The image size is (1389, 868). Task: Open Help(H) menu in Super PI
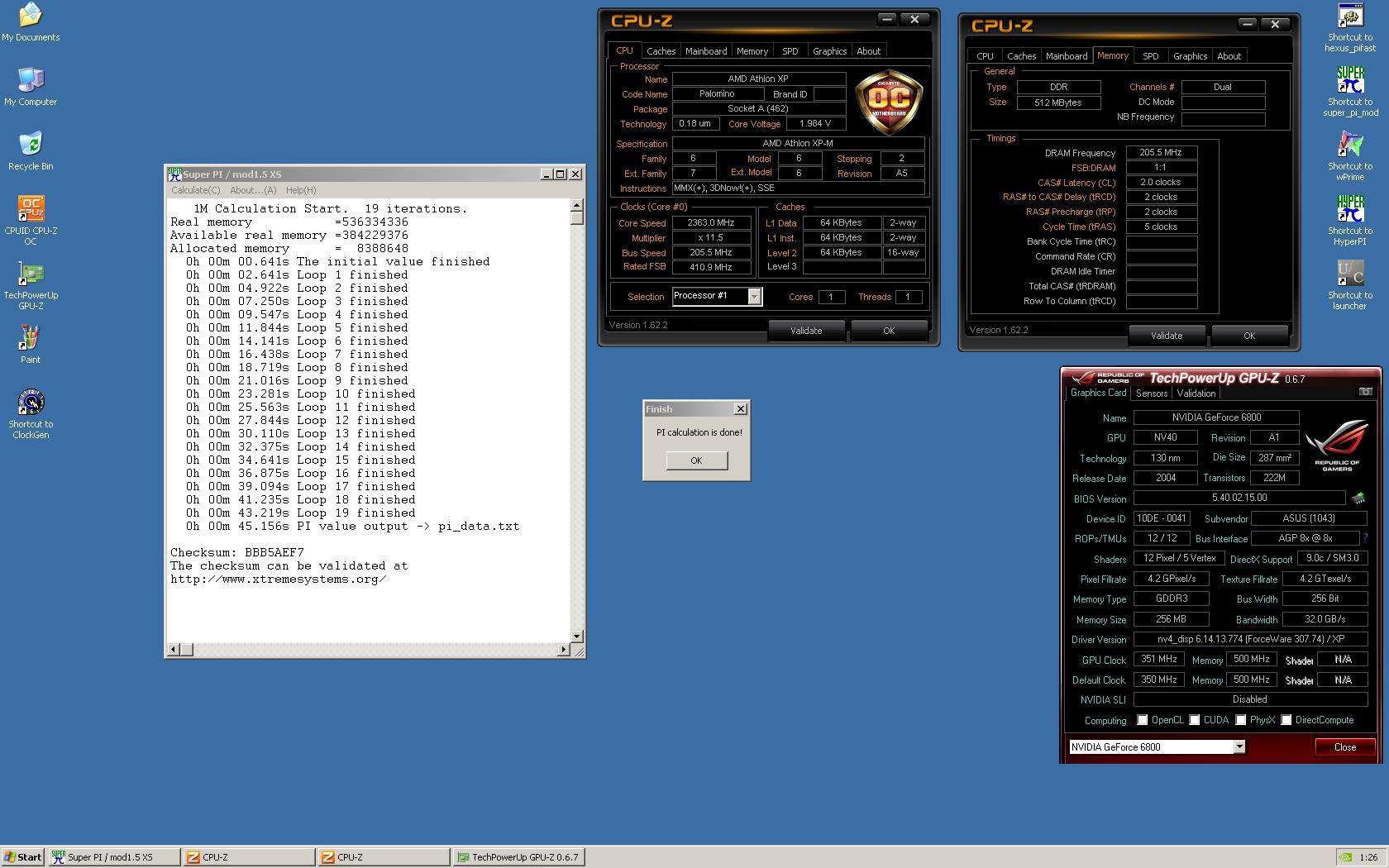[x=301, y=190]
